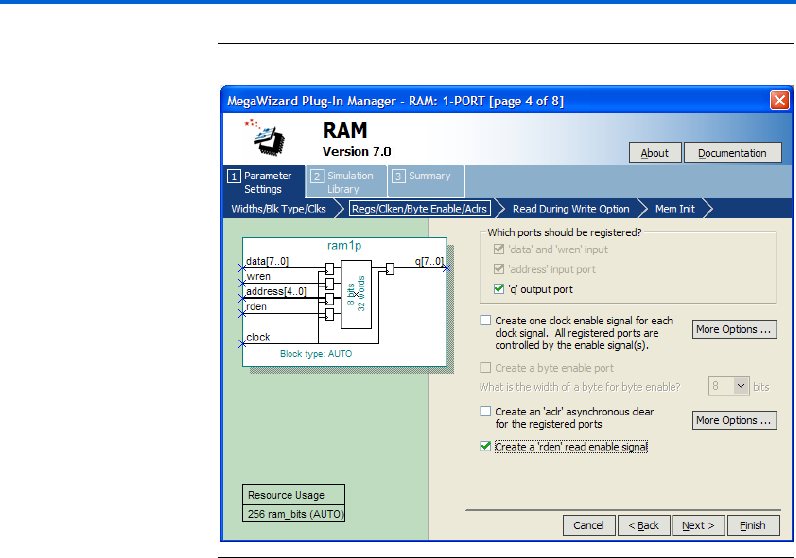Click the window title bar text
The image size is (796, 558).
(x=395, y=101)
